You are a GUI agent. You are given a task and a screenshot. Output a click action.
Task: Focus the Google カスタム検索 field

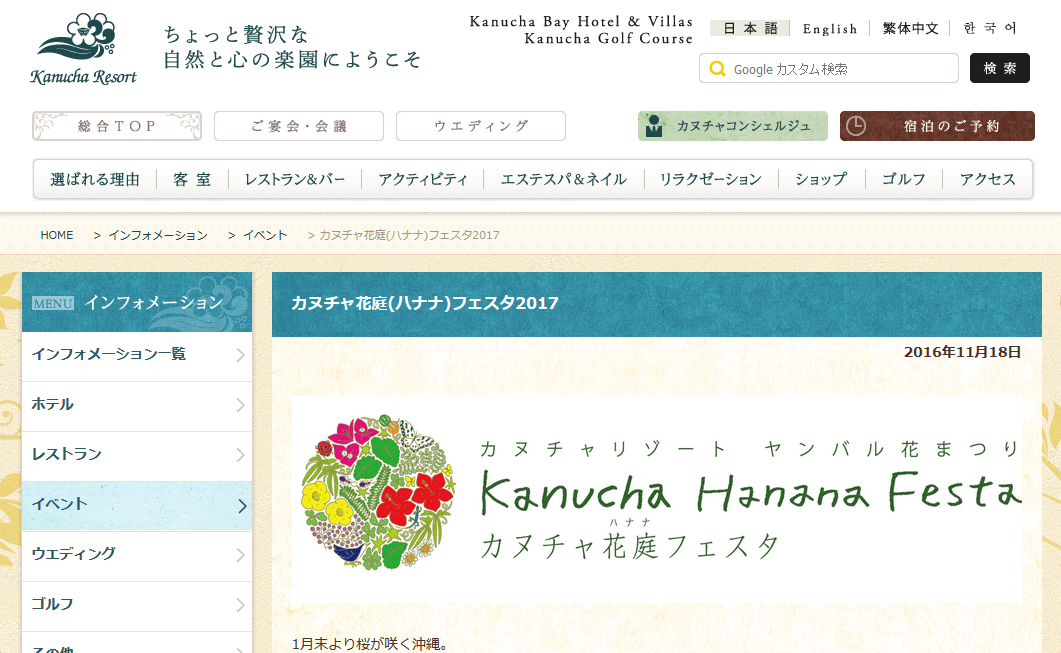point(829,68)
